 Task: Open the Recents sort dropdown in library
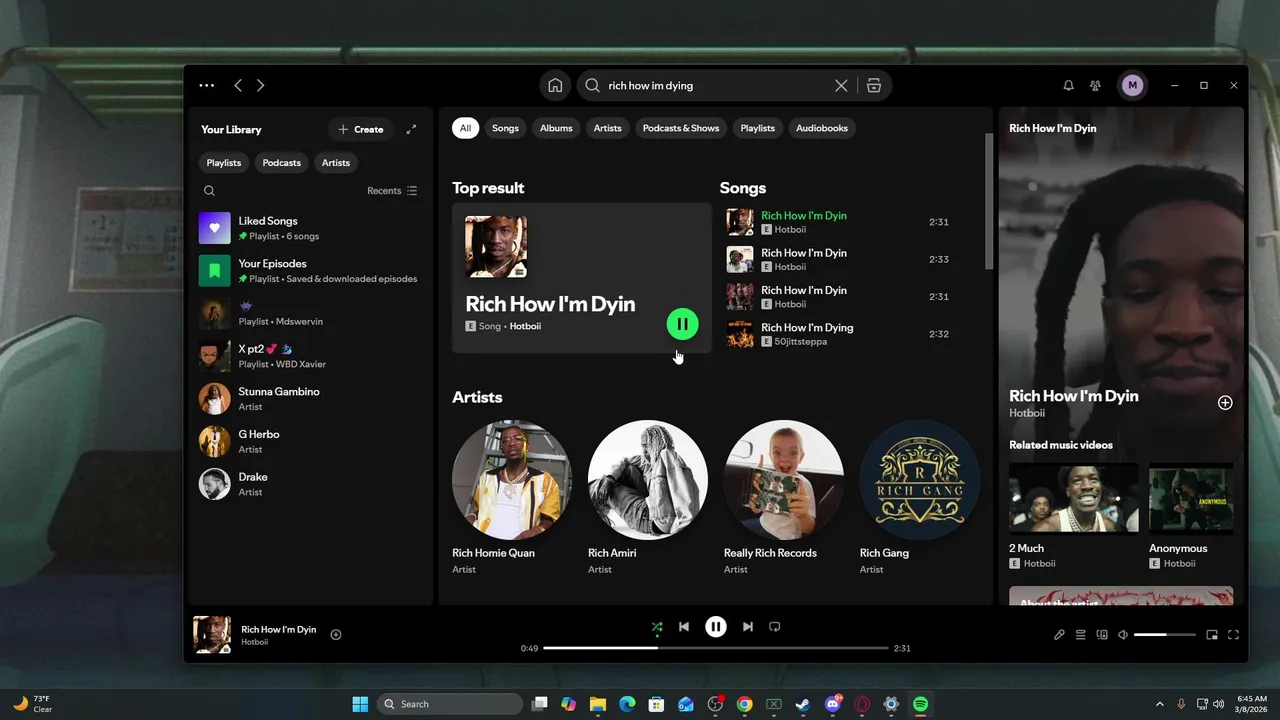point(392,191)
